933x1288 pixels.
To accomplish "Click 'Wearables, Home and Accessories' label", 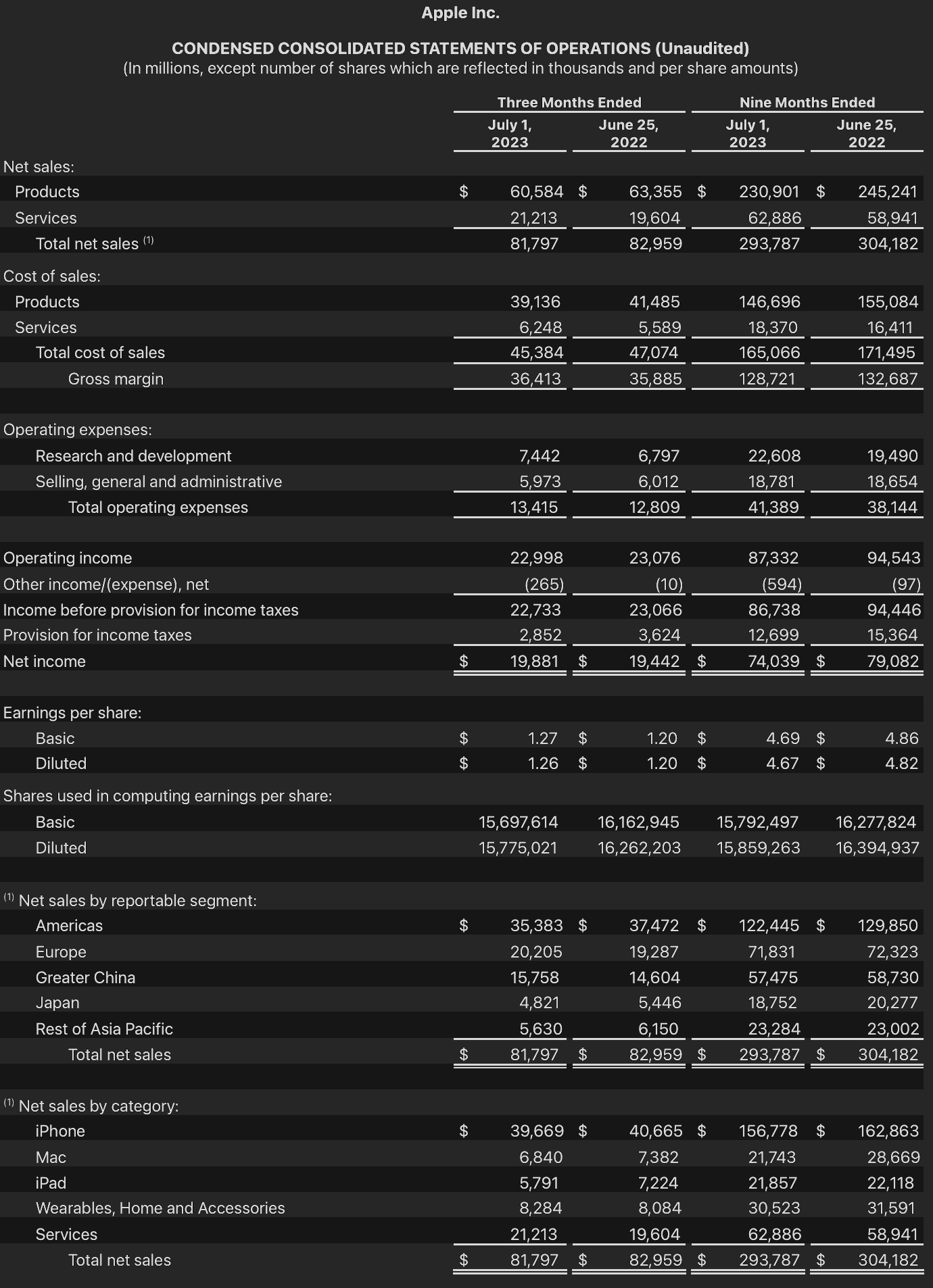I will click(x=160, y=1208).
